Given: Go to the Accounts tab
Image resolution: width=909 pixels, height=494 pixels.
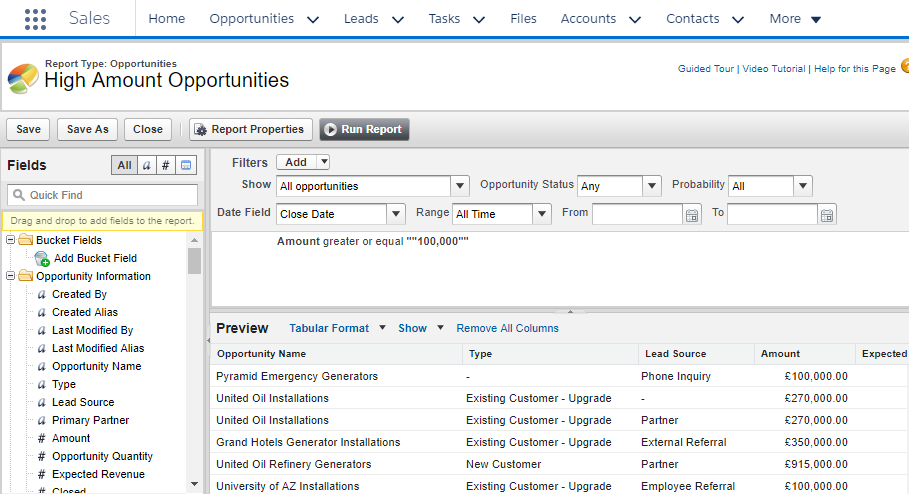Looking at the screenshot, I should tap(588, 19).
